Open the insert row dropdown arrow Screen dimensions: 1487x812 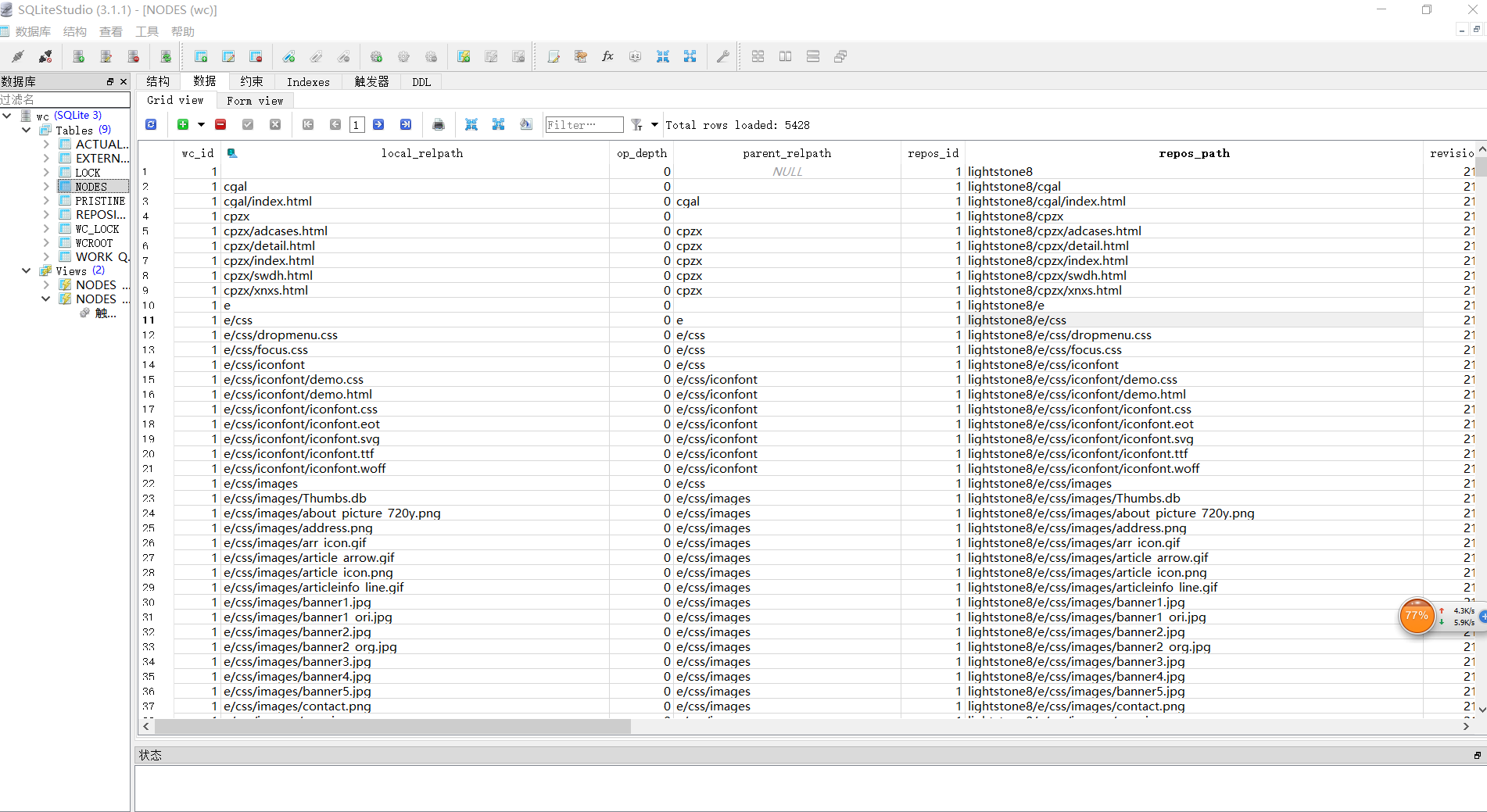click(201, 125)
